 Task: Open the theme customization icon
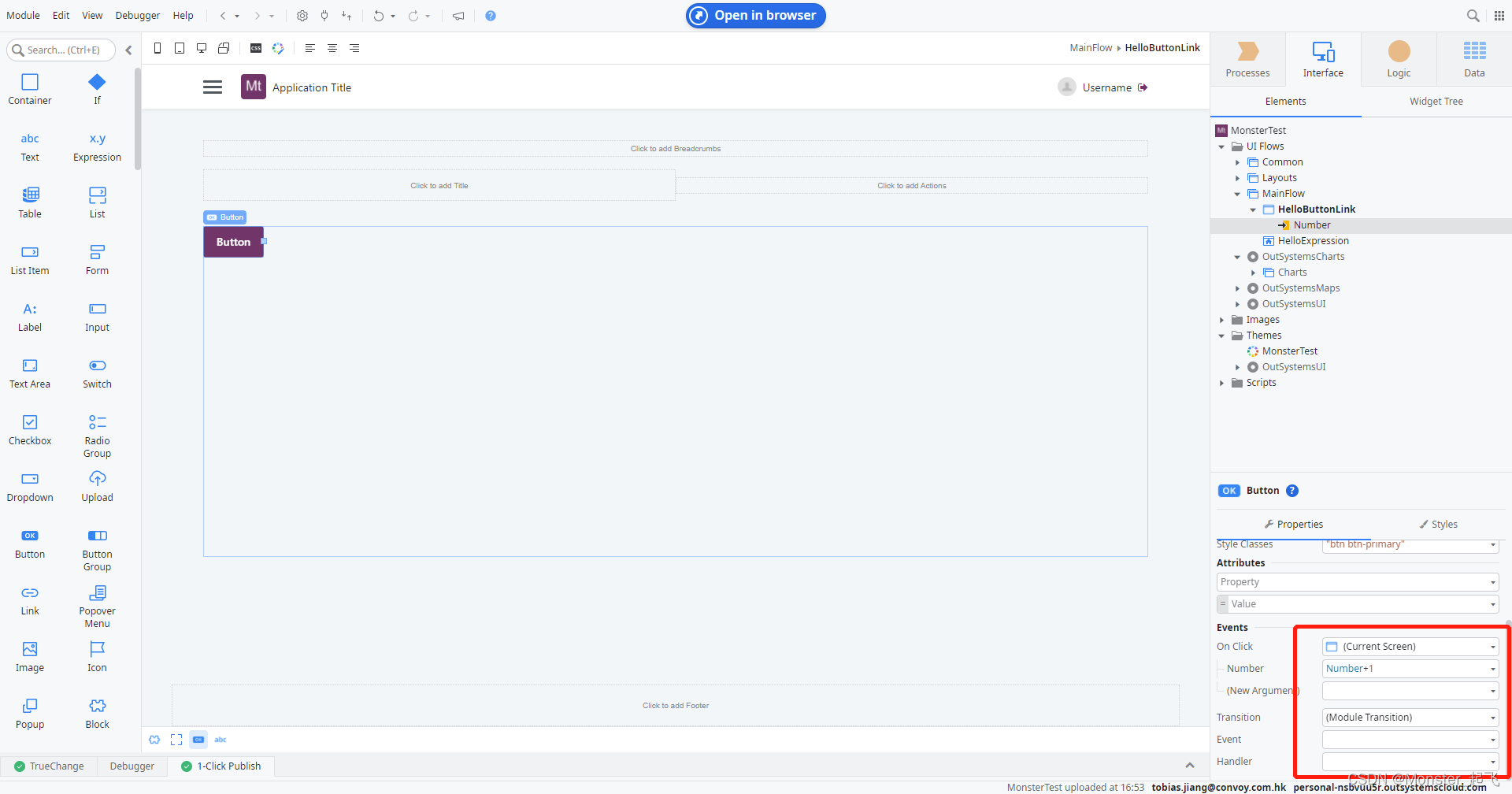[x=278, y=48]
